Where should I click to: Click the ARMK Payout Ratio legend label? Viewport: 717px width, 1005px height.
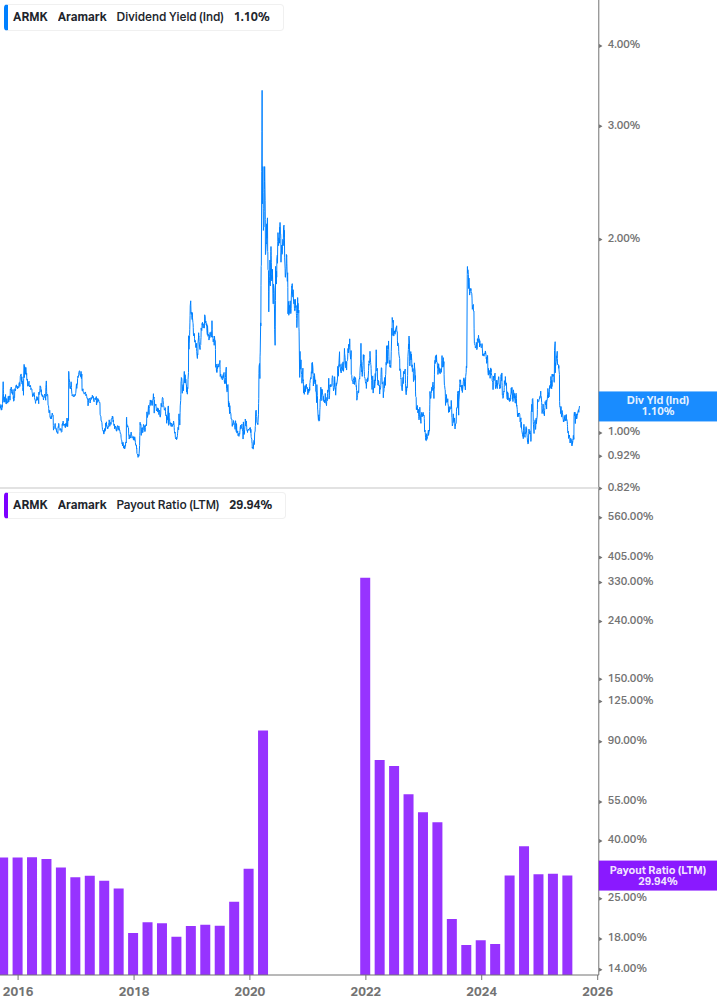click(145, 505)
